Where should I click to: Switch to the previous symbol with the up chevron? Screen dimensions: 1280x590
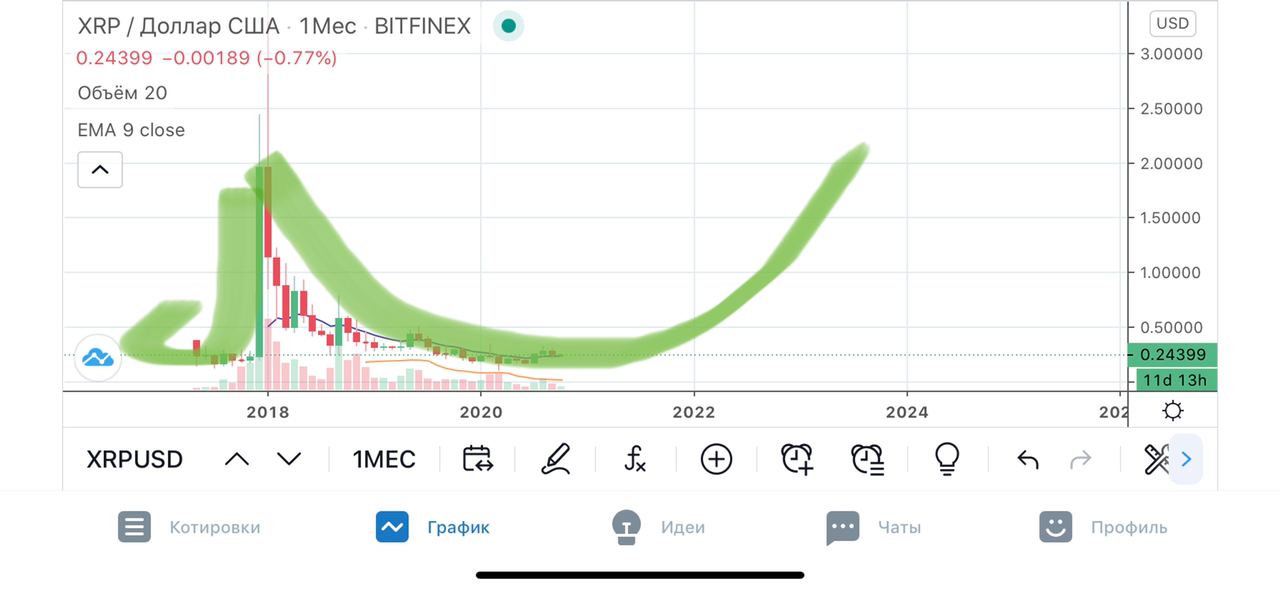point(237,459)
